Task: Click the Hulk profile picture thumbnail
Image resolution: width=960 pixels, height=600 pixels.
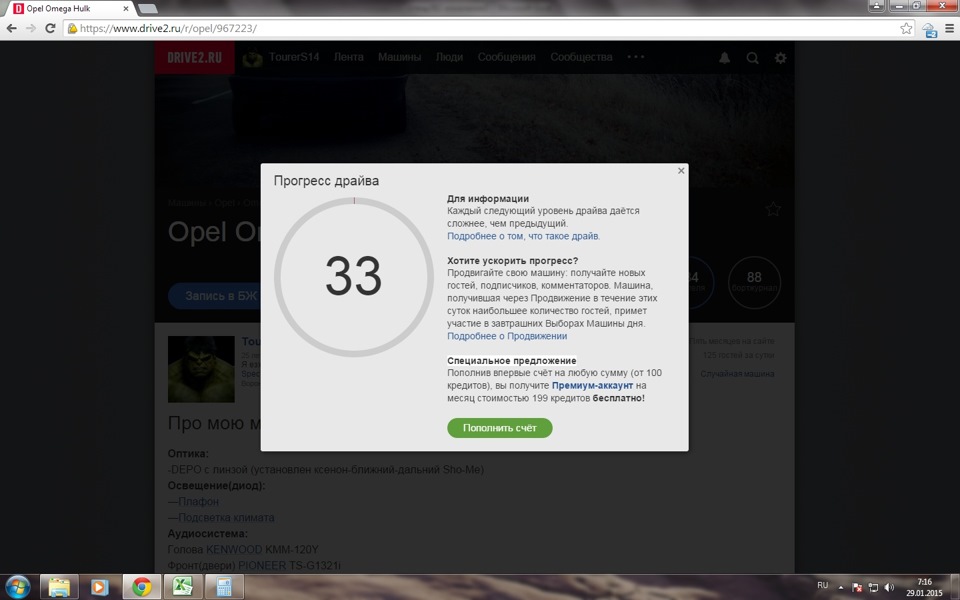Action: 201,369
